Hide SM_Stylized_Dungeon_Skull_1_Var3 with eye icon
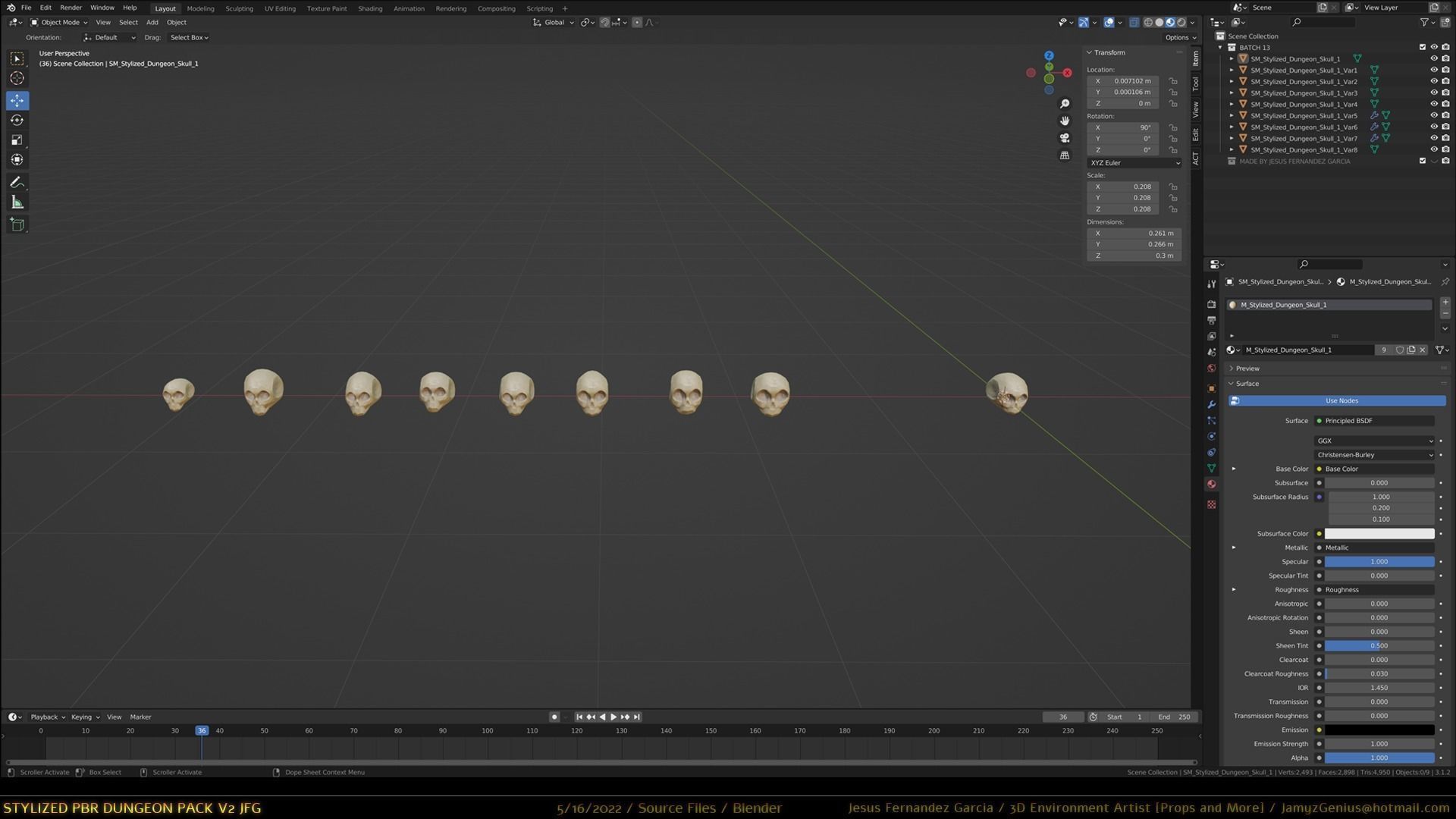1456x819 pixels. pos(1433,93)
